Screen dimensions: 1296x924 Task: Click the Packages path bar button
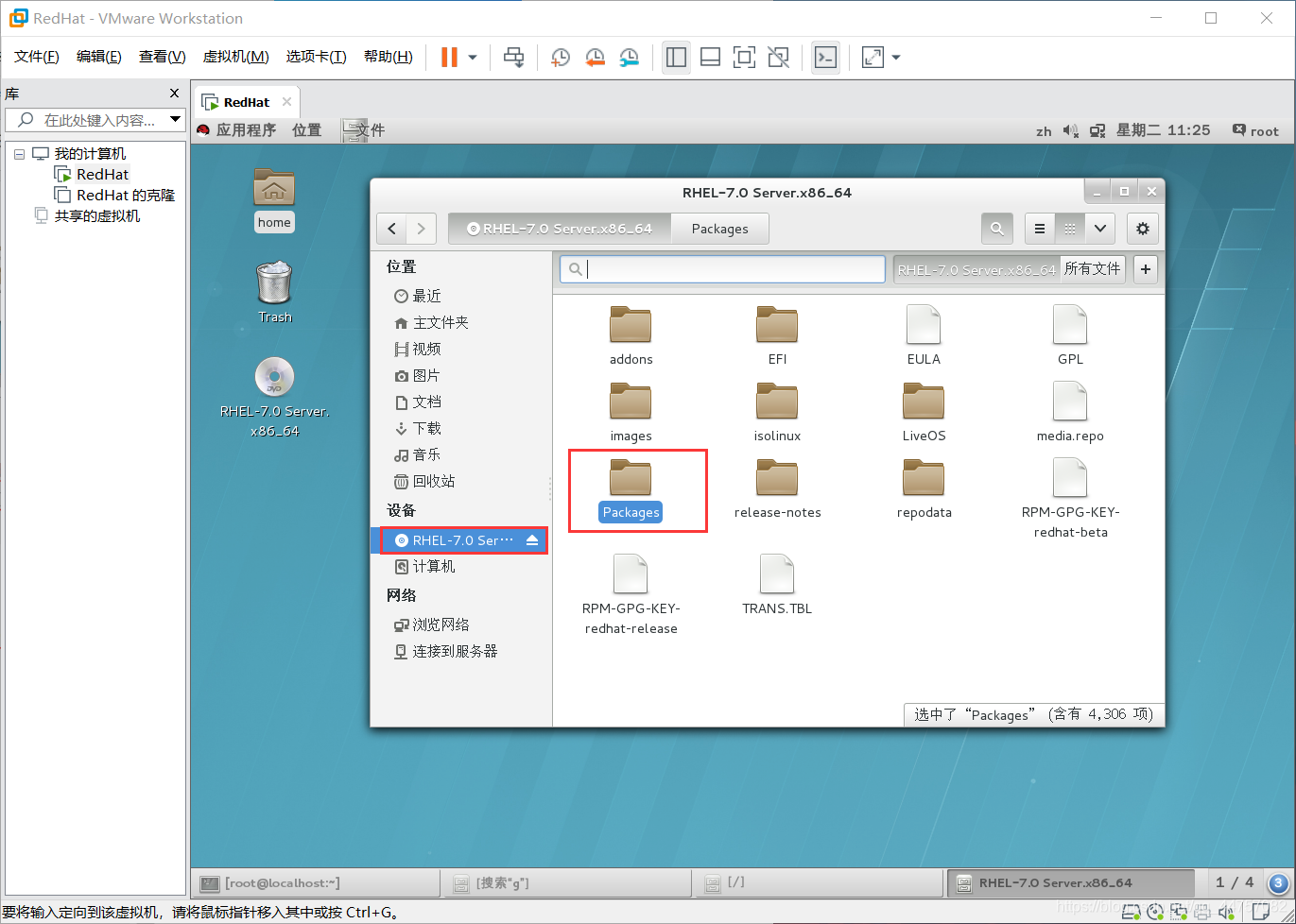click(x=719, y=229)
